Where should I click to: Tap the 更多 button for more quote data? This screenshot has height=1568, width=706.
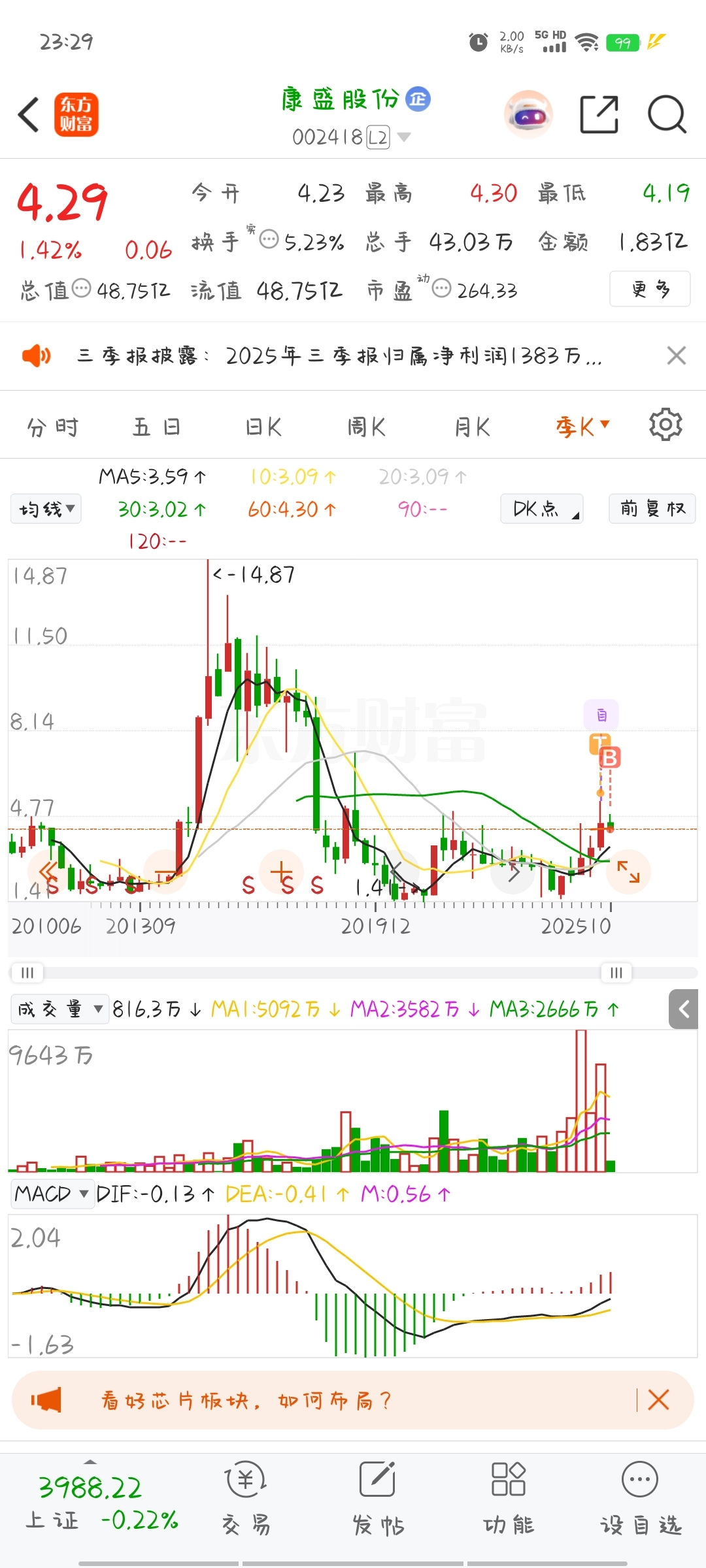point(650,289)
